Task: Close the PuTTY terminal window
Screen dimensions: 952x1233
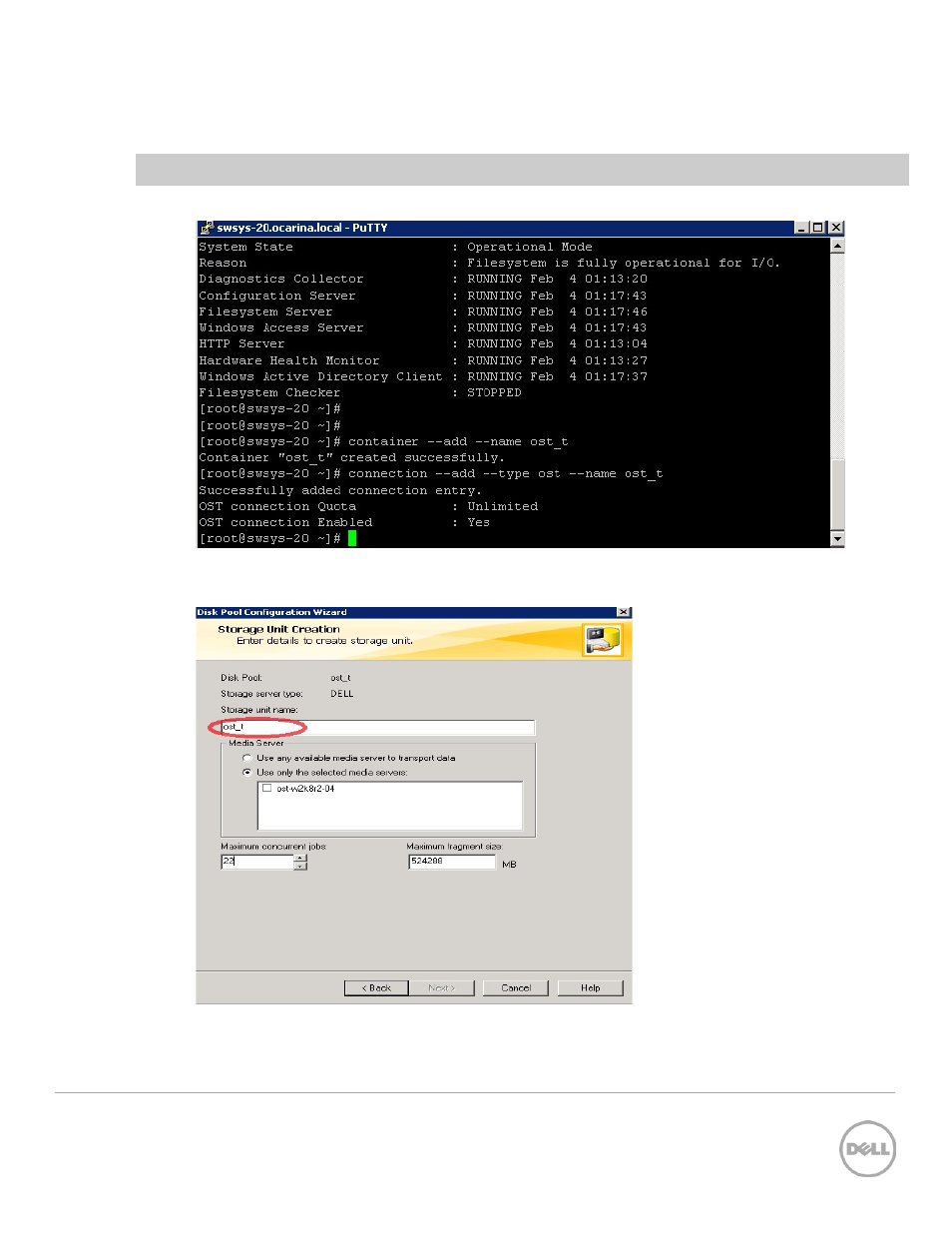Action: pos(836,228)
